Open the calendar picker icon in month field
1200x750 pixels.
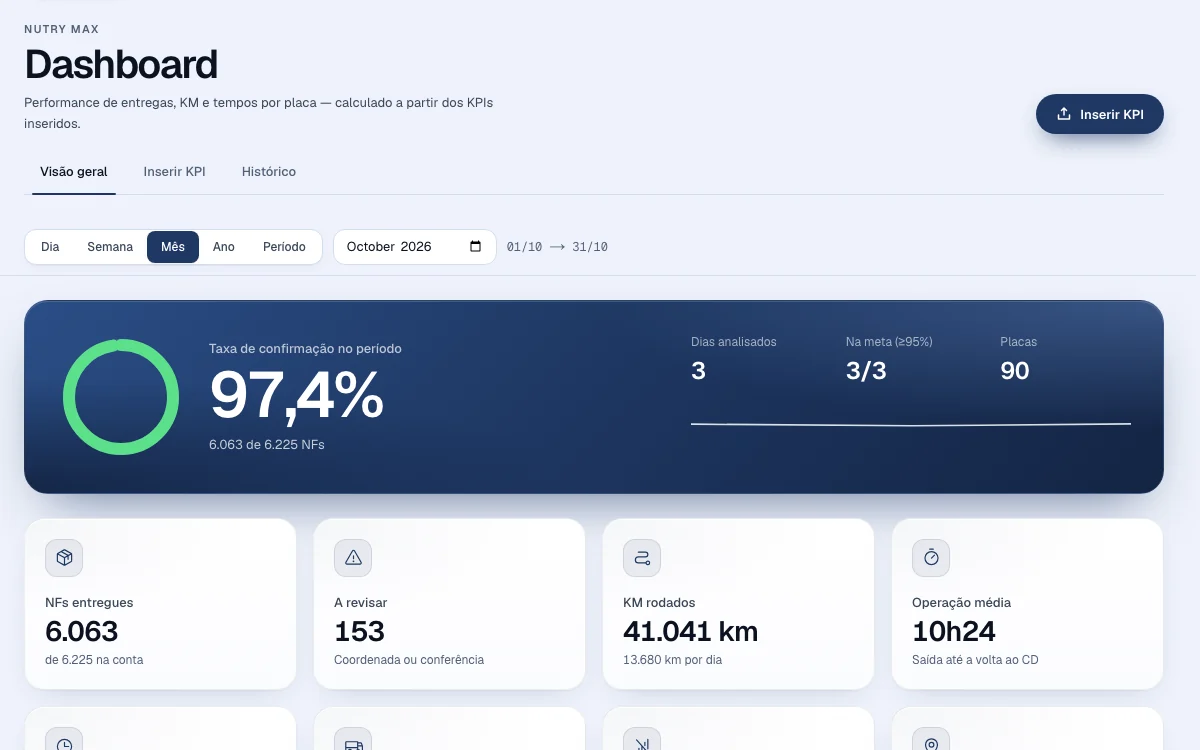tap(475, 247)
